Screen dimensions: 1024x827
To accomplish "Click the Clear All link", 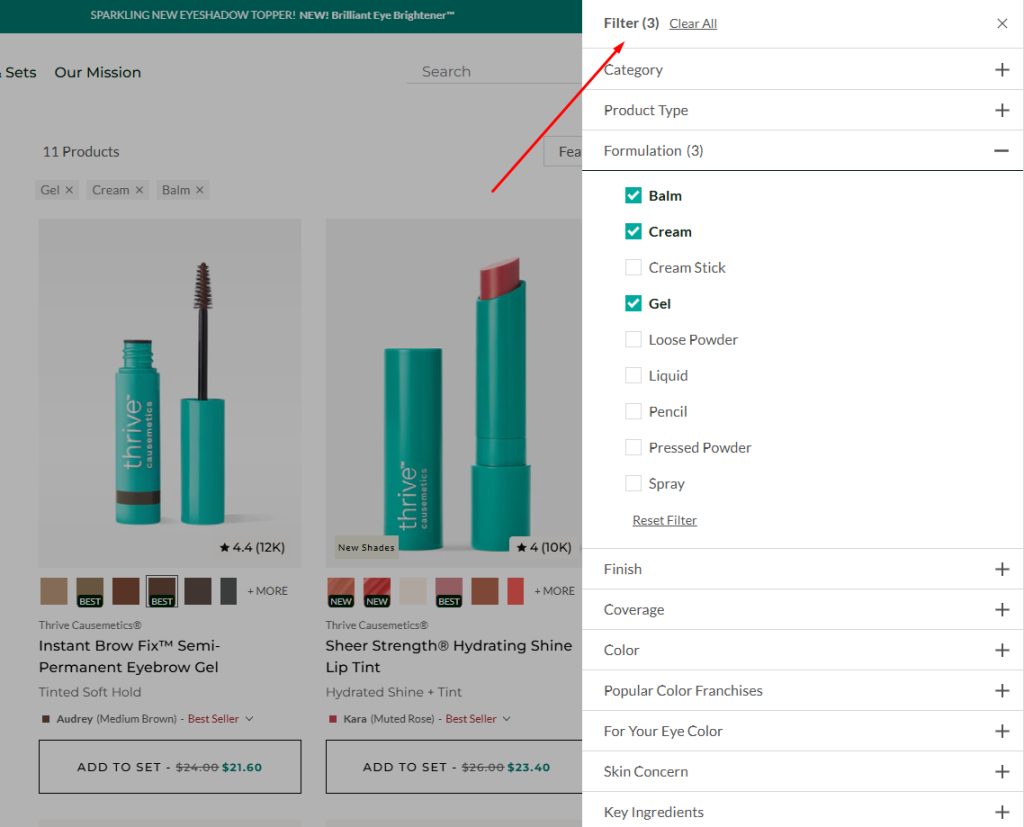I will click(x=693, y=24).
